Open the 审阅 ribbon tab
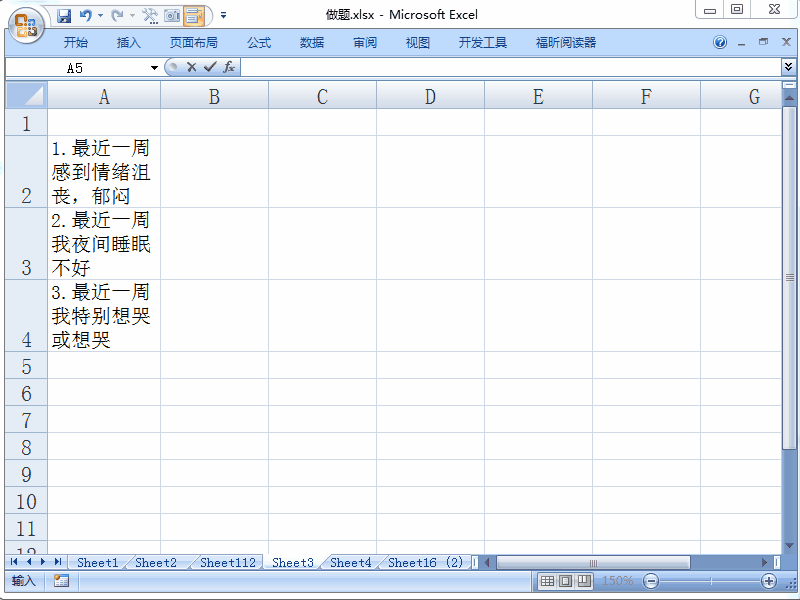This screenshot has height=600, width=800. pos(365,43)
